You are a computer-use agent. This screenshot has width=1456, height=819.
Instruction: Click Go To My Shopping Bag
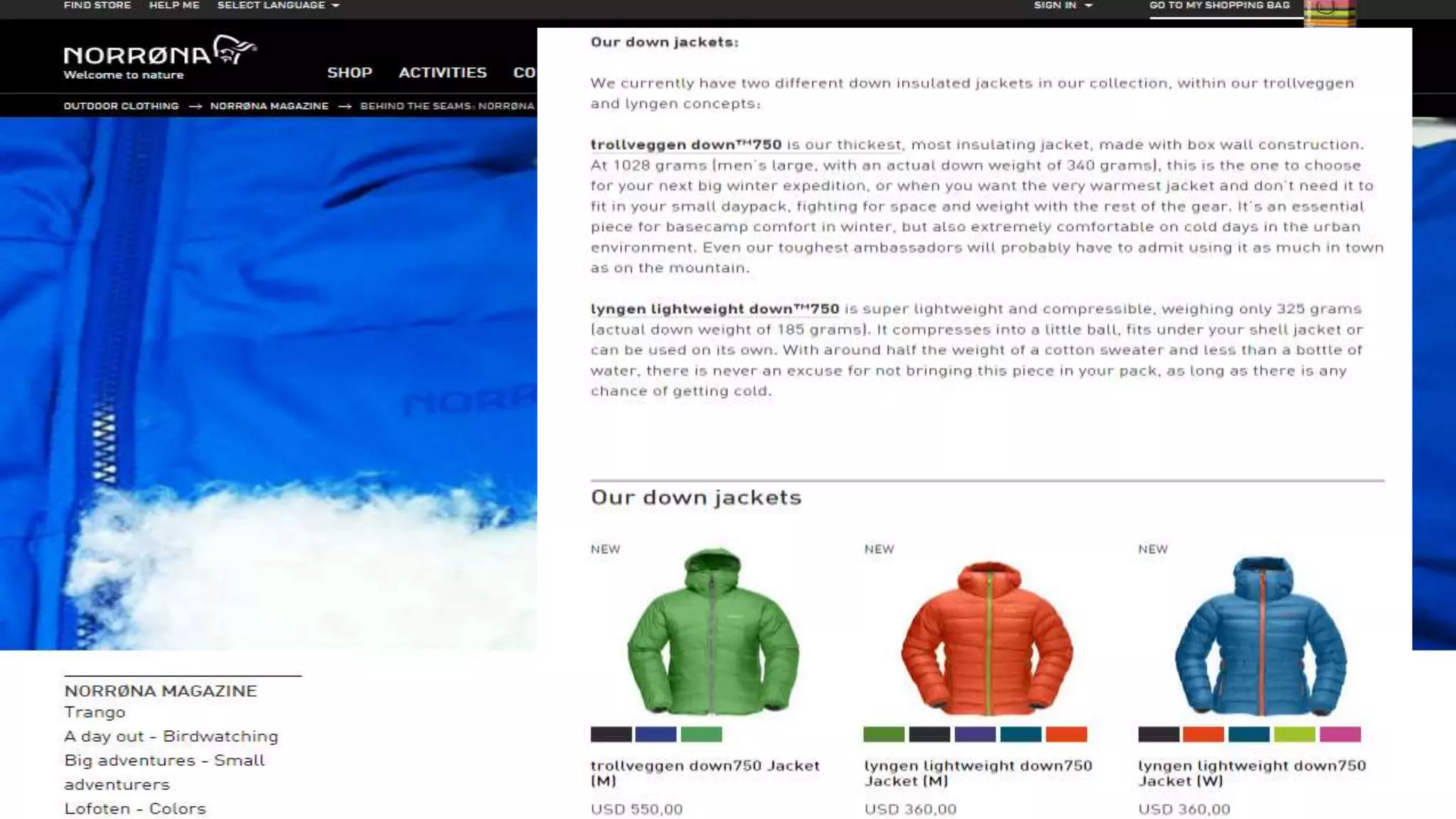pyautogui.click(x=1219, y=6)
